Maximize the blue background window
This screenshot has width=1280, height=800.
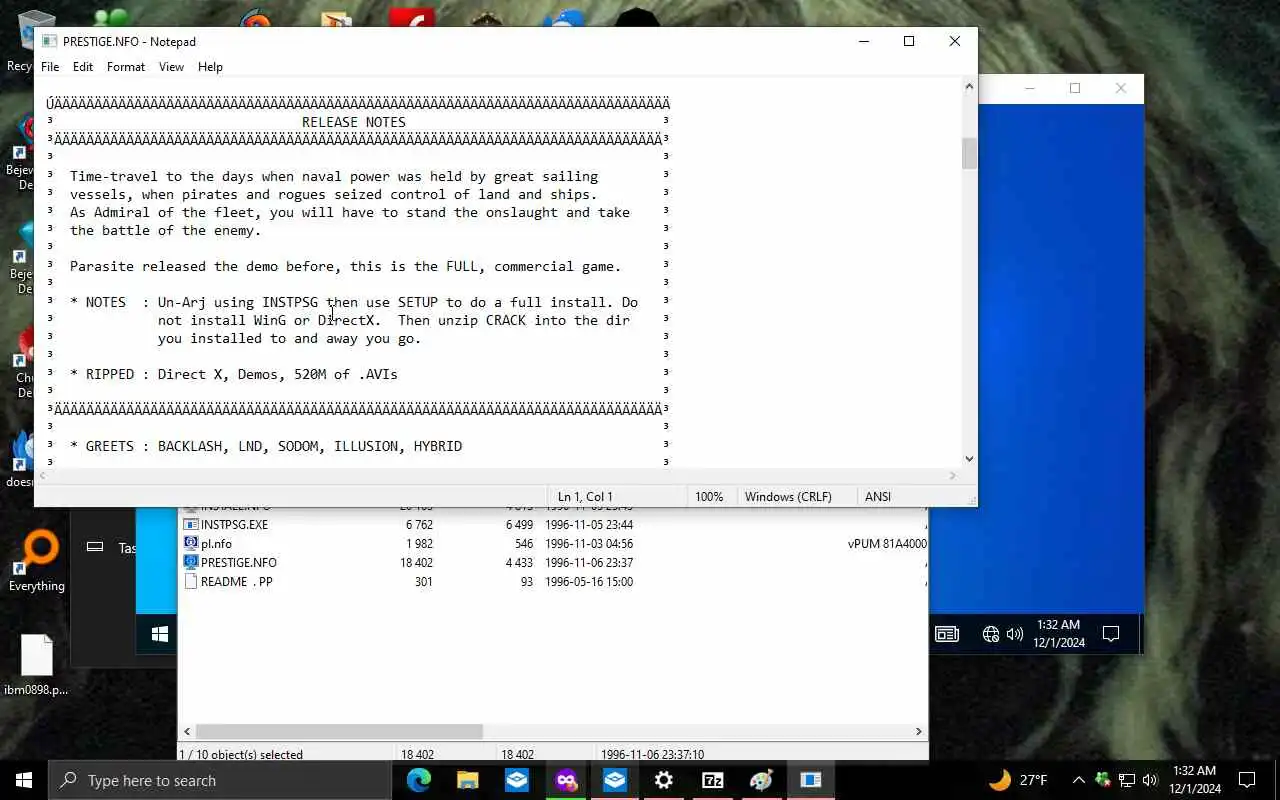point(1075,88)
